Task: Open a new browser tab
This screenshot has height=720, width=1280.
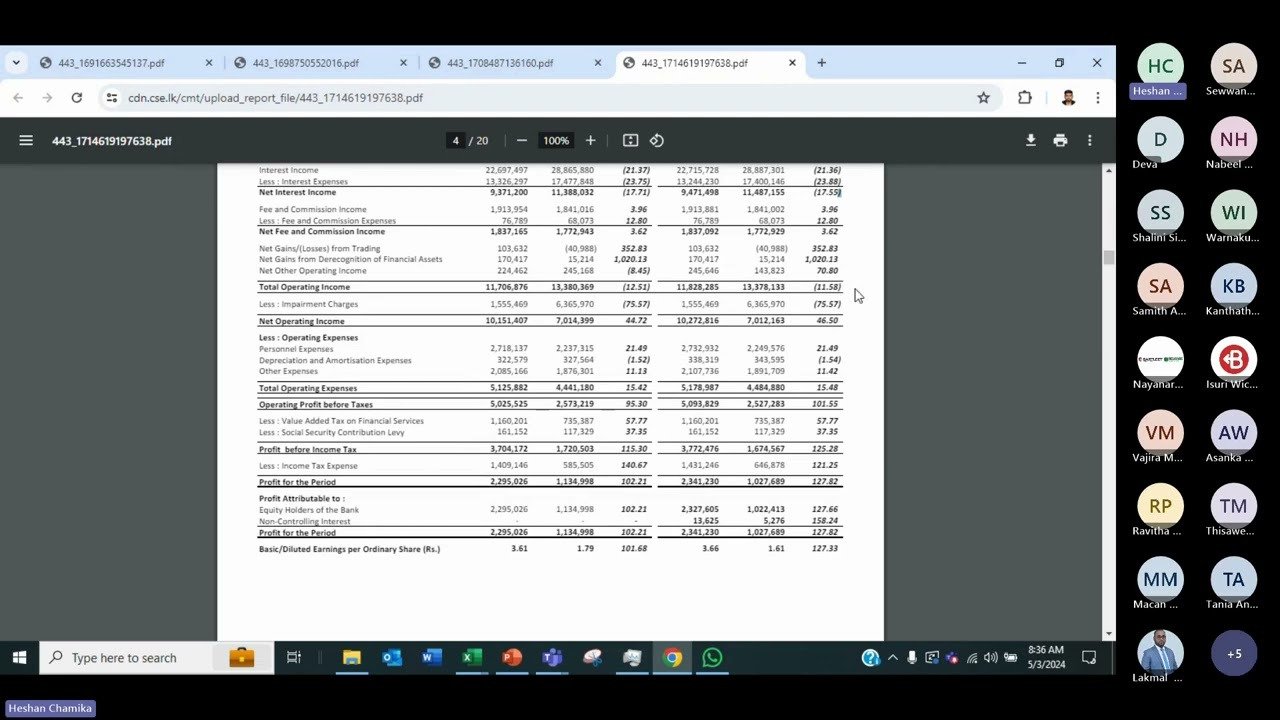Action: coord(821,62)
